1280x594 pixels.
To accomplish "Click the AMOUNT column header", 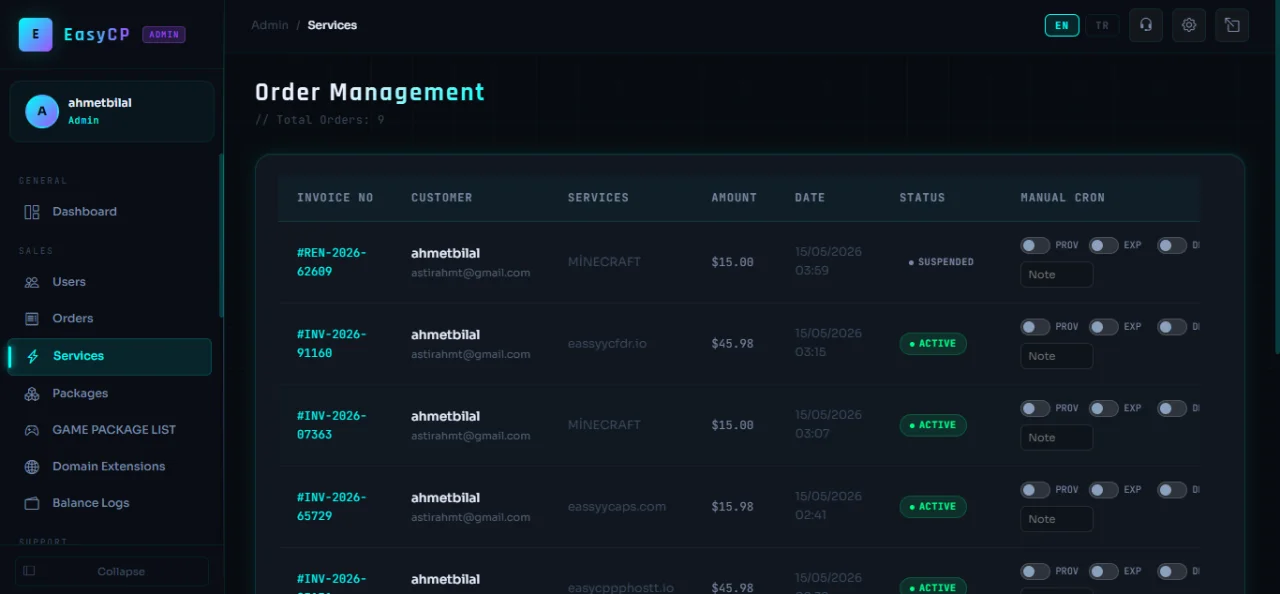I will pyautogui.click(x=734, y=198).
